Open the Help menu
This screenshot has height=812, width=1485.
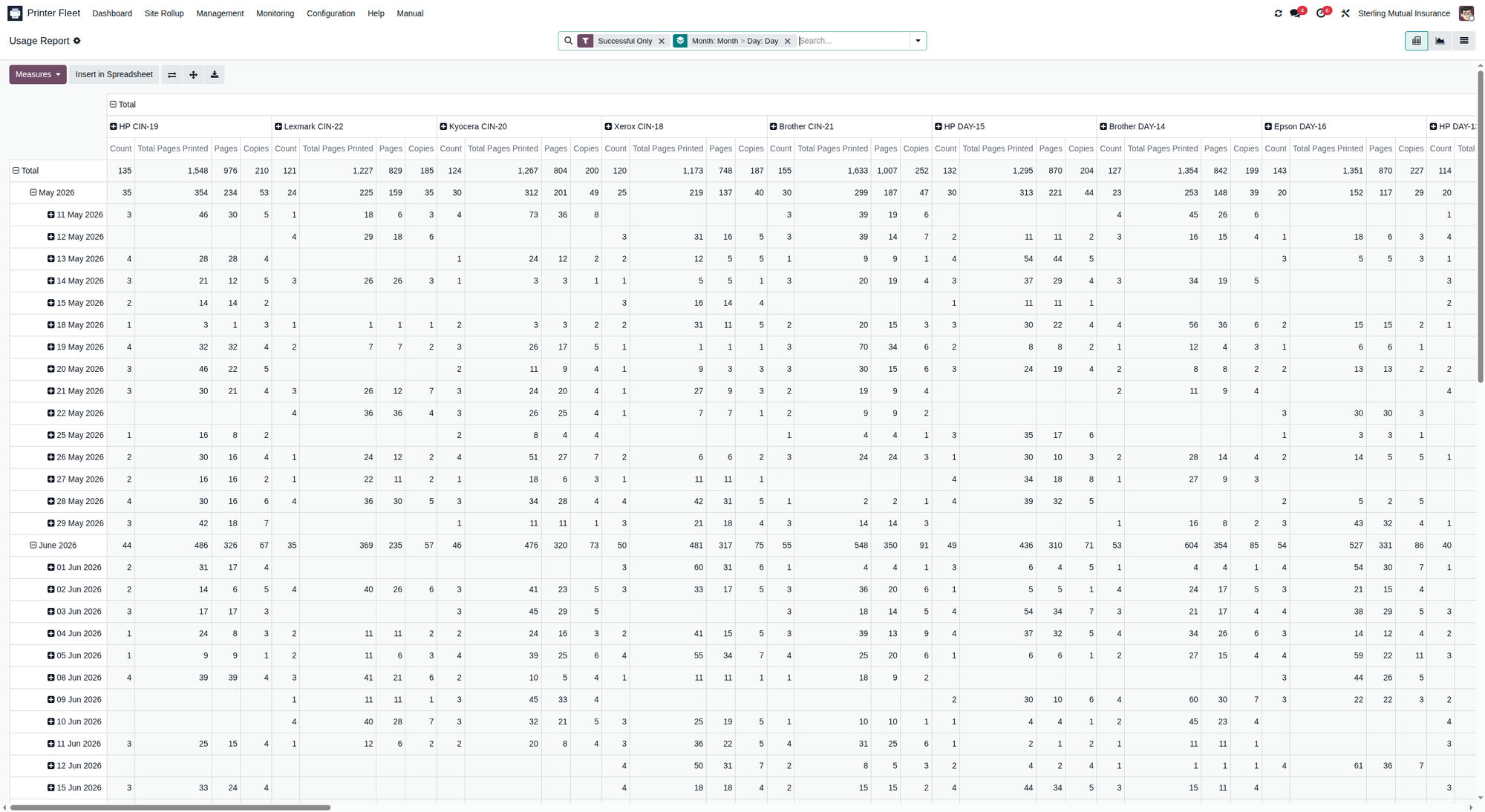376,13
